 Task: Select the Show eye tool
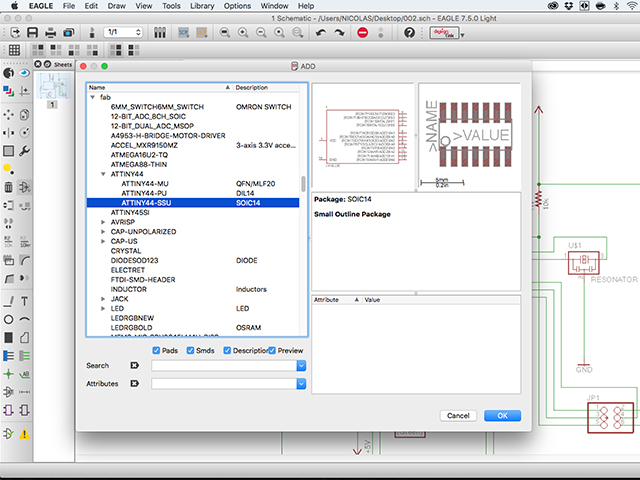[x=24, y=73]
